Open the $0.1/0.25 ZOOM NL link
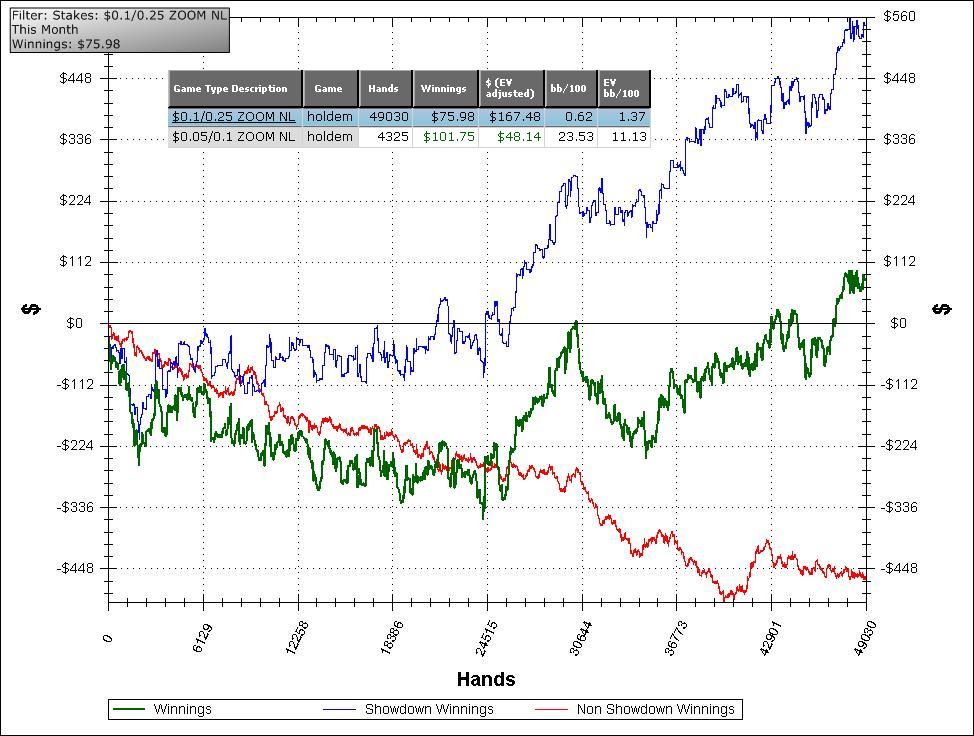The height and width of the screenshot is (736, 974). [234, 117]
